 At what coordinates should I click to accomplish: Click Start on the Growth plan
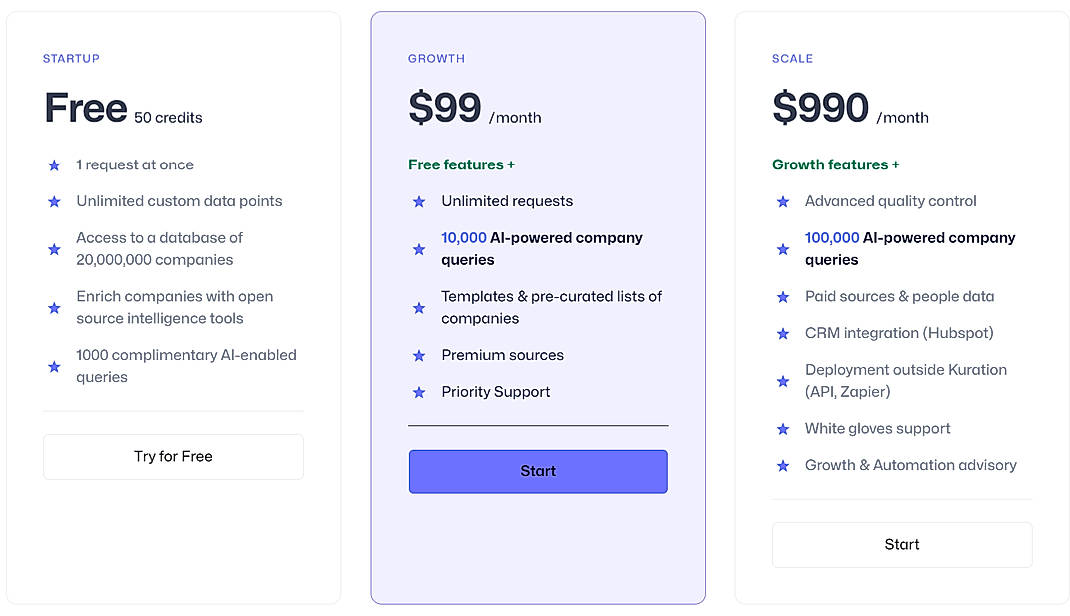tap(538, 470)
